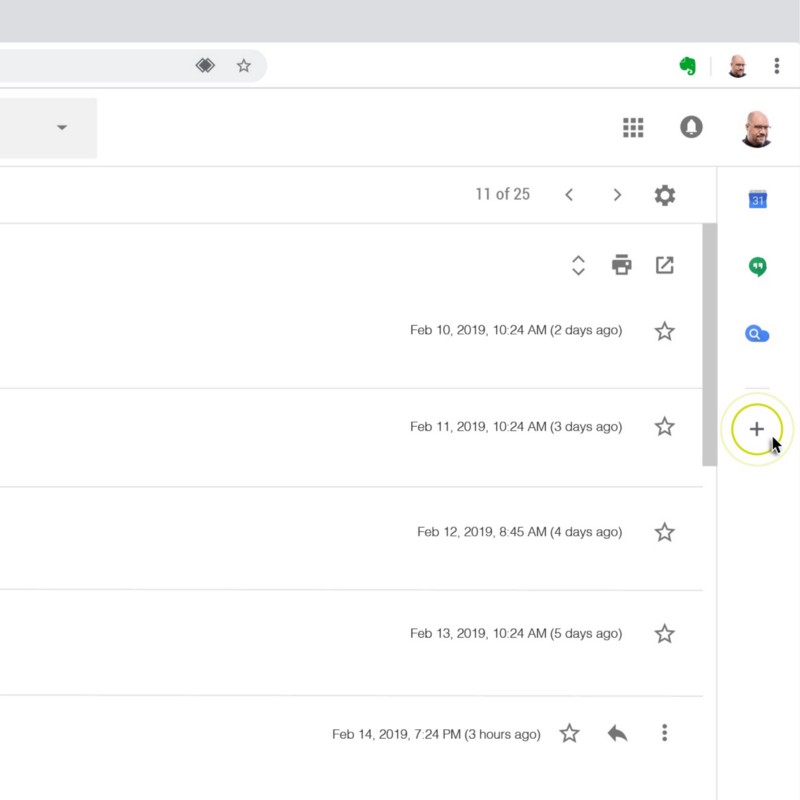Star the Feb 12, 2019 message
The image size is (800, 800).
664,532
